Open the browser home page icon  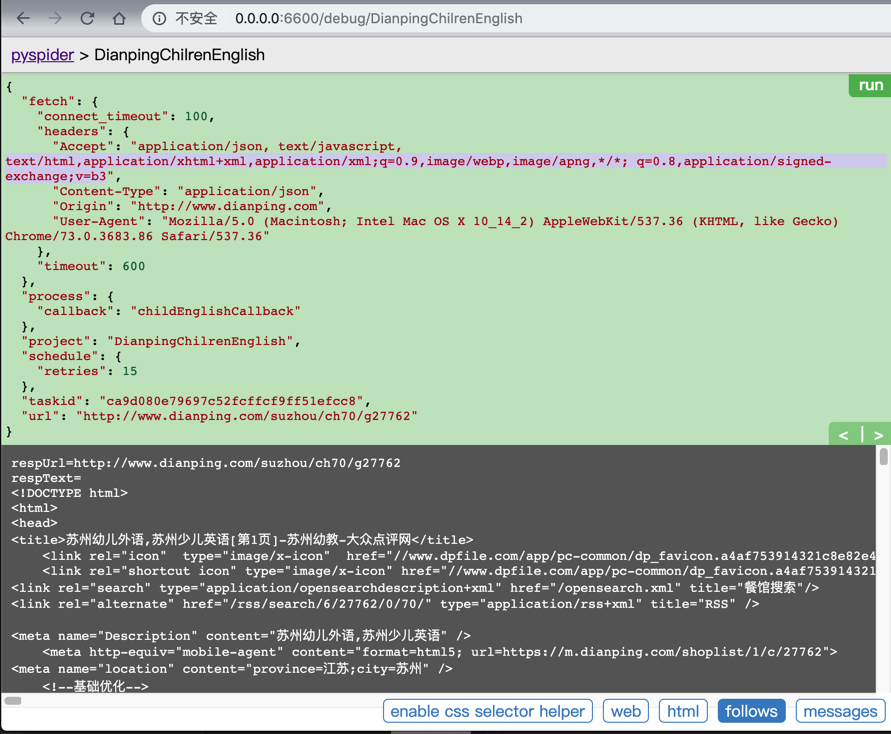[119, 18]
